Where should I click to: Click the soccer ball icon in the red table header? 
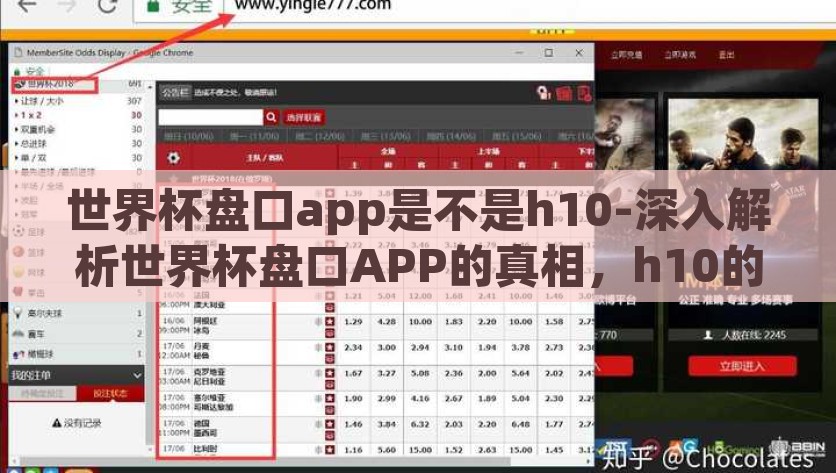pyautogui.click(x=173, y=158)
